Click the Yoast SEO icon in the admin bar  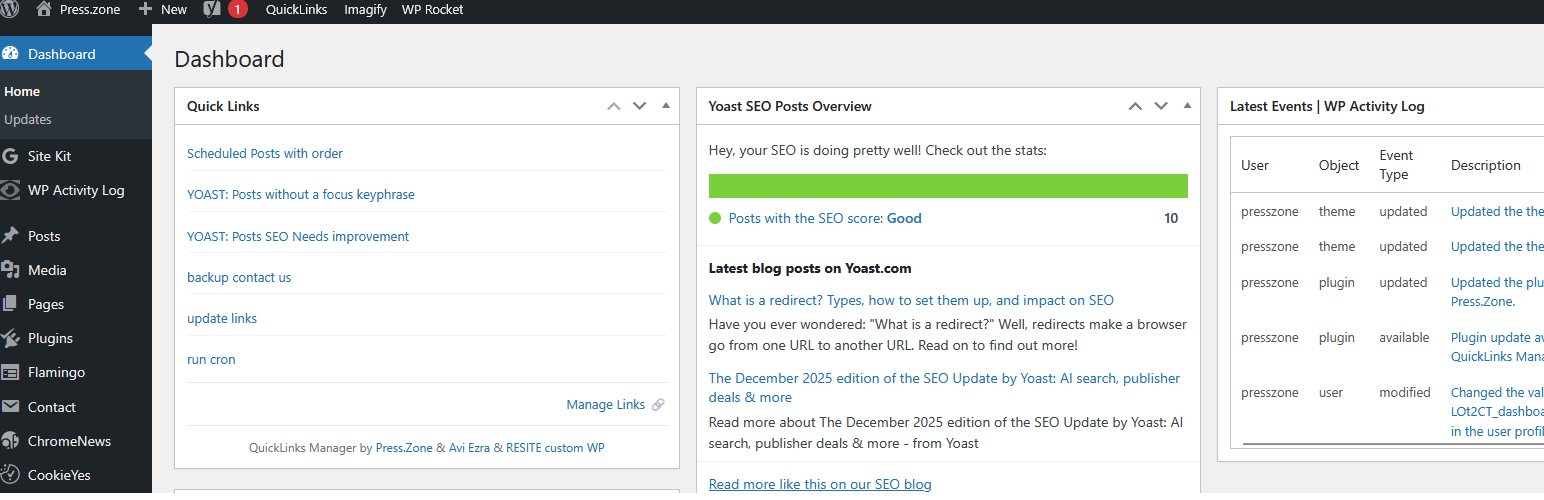click(x=212, y=9)
